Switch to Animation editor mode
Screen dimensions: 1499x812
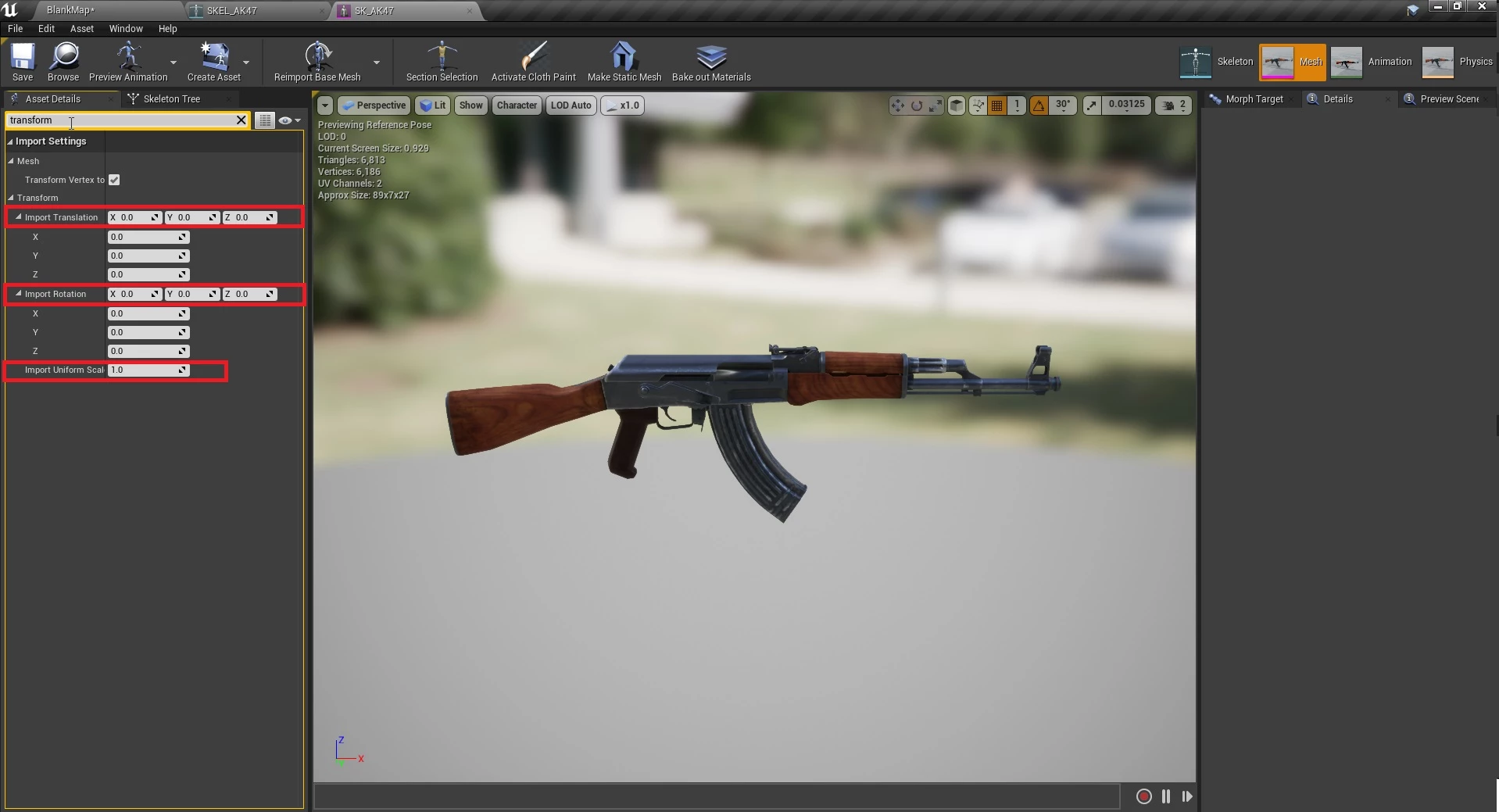pos(1371,62)
